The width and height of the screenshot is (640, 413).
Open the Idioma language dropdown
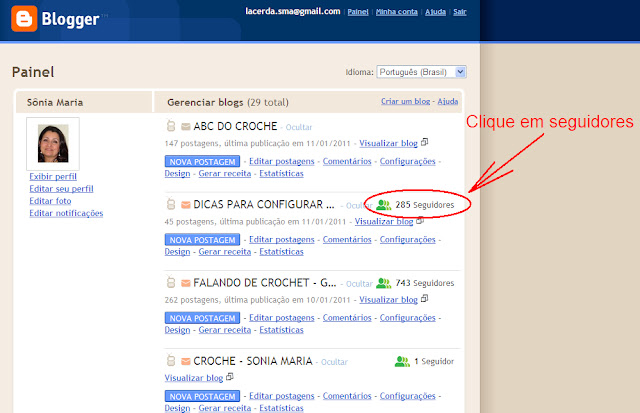421,72
